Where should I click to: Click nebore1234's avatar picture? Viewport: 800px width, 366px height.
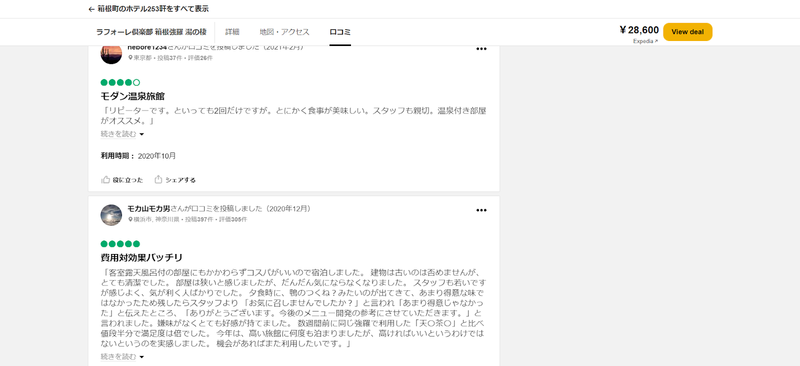pos(111,54)
